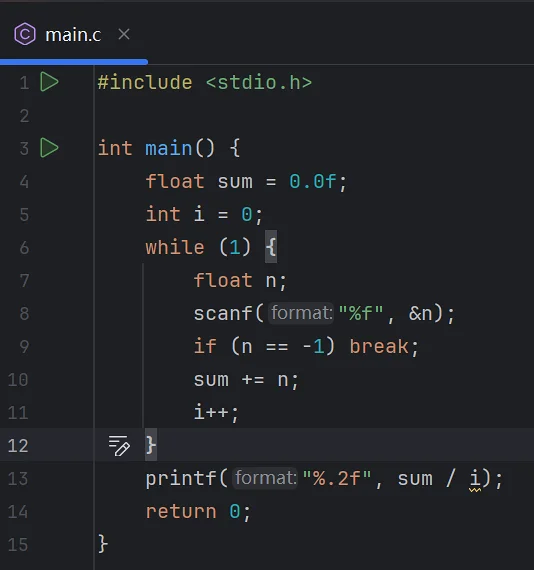Screen dimensions: 534x570
Task: Click the <stdio.h> include header
Action: [x=259, y=83]
